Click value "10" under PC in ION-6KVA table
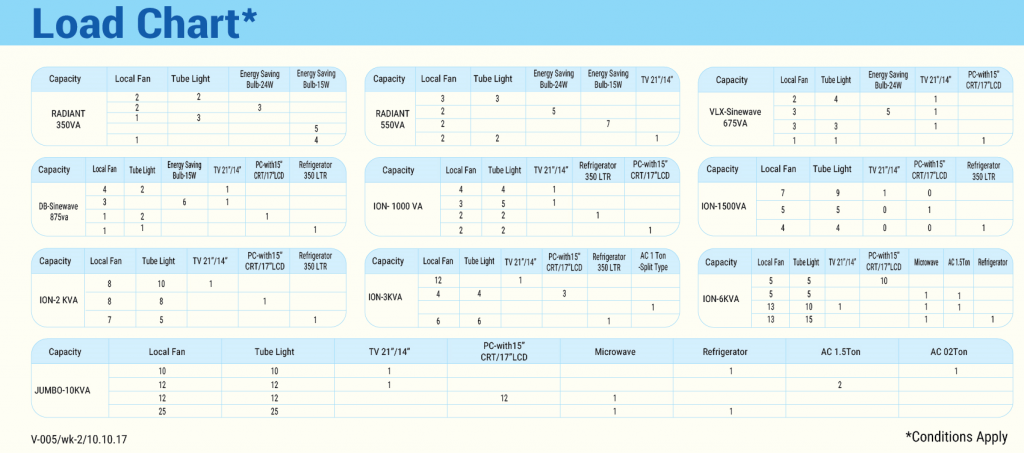 884,281
